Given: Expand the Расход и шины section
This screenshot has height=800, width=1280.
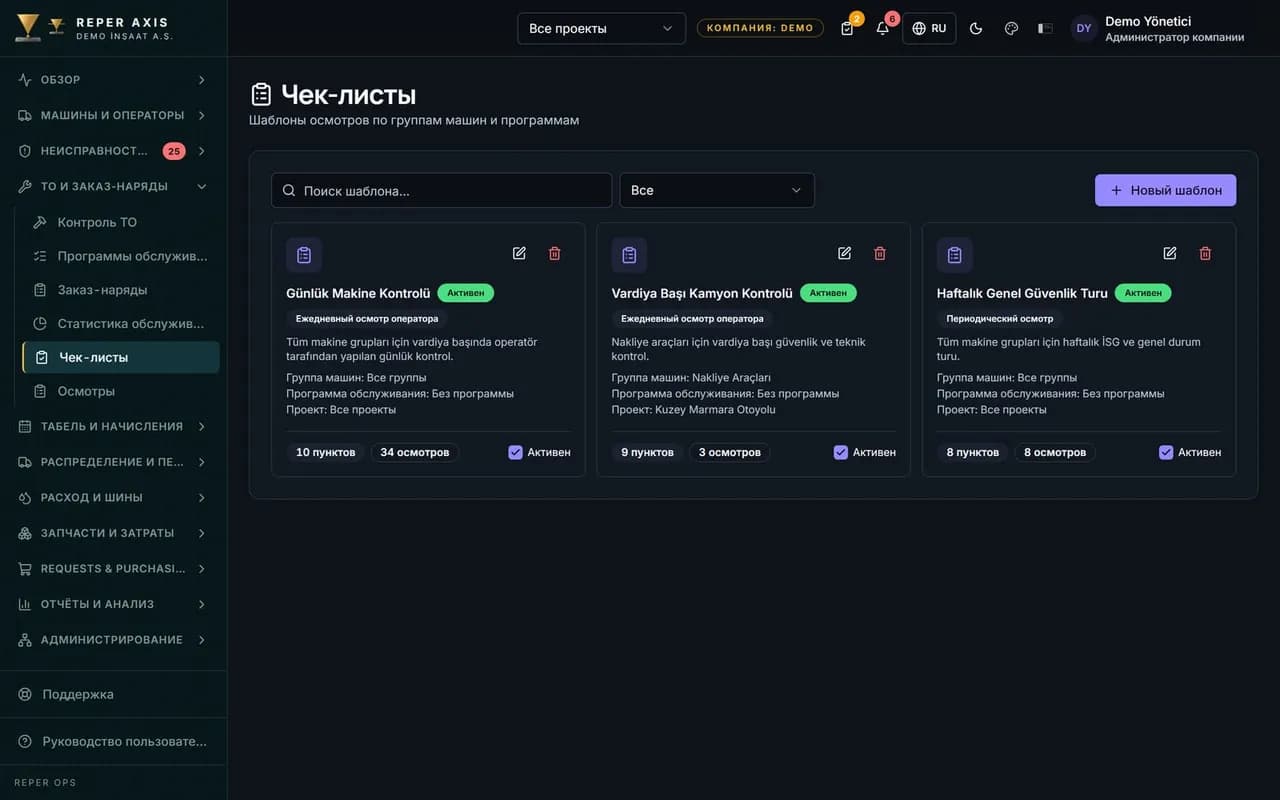Looking at the screenshot, I should pos(113,497).
